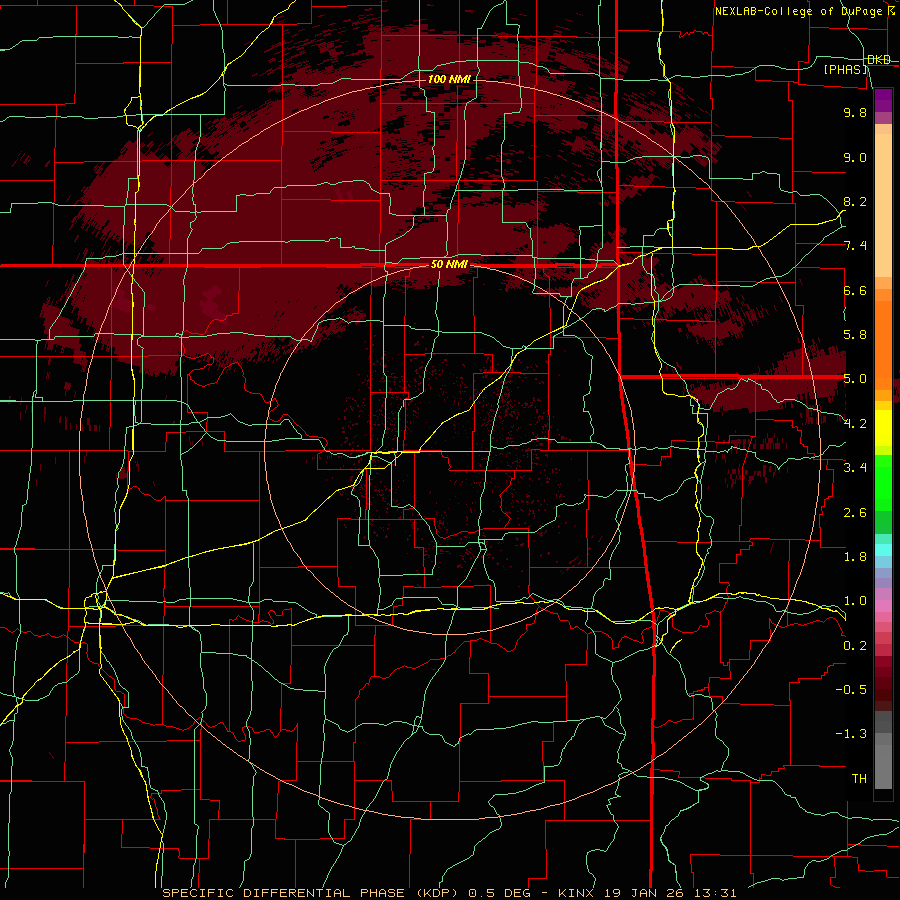Click the 9.0 scale value

[855, 157]
